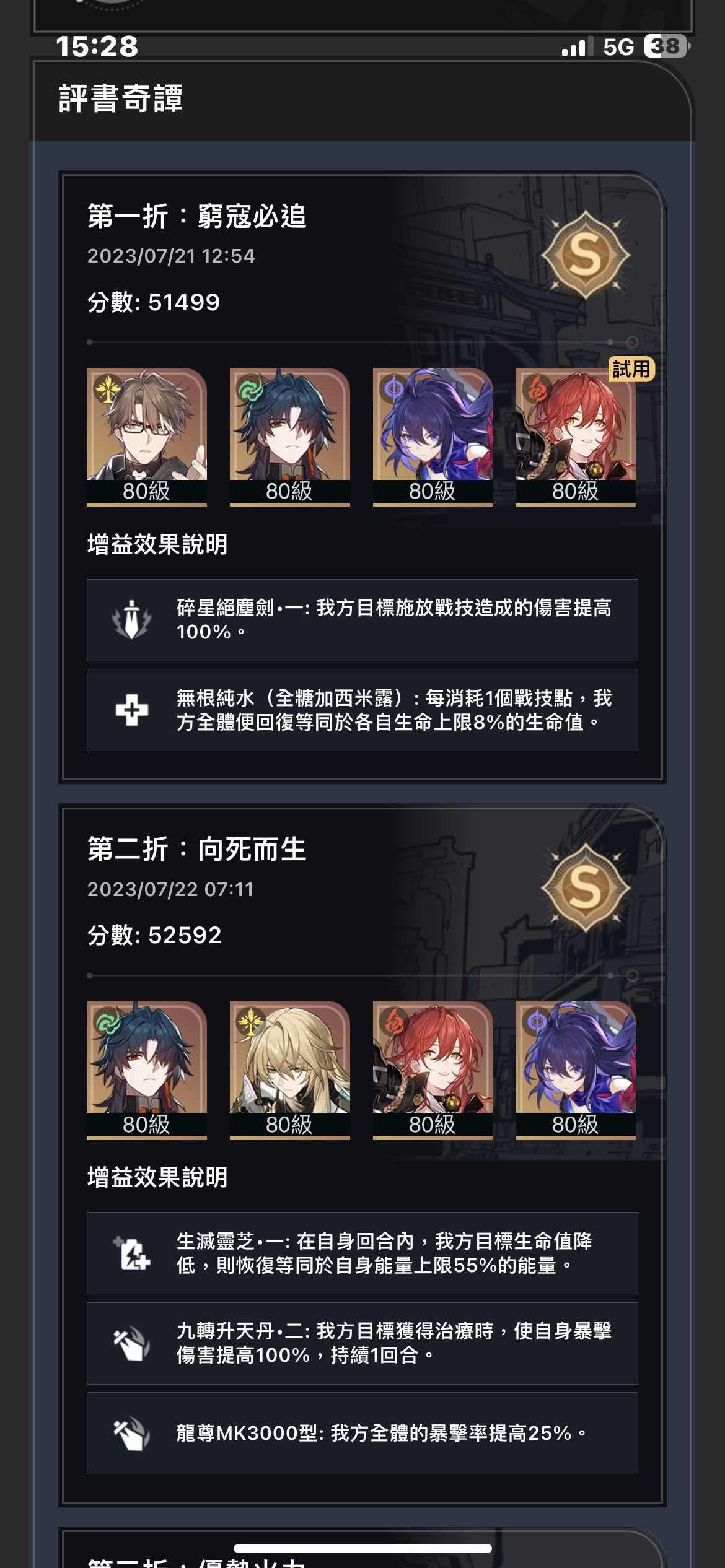Tap the 分數: 52592 score text
This screenshot has width=725, height=1568.
coord(154,935)
